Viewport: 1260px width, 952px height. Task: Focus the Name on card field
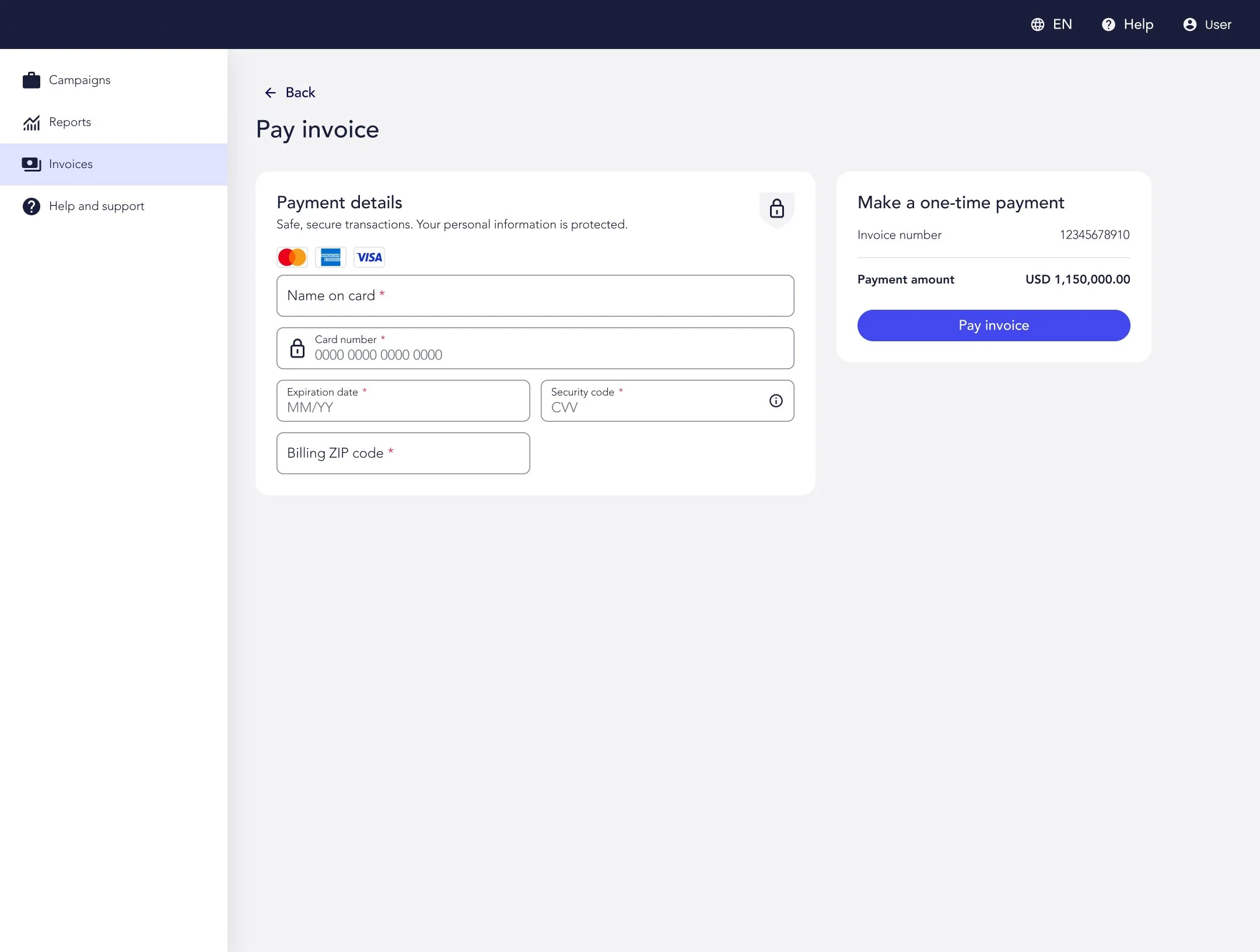pos(535,296)
